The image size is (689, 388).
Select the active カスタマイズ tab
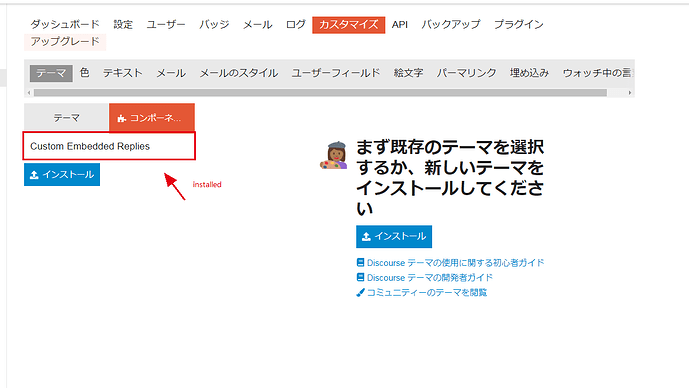pos(348,25)
